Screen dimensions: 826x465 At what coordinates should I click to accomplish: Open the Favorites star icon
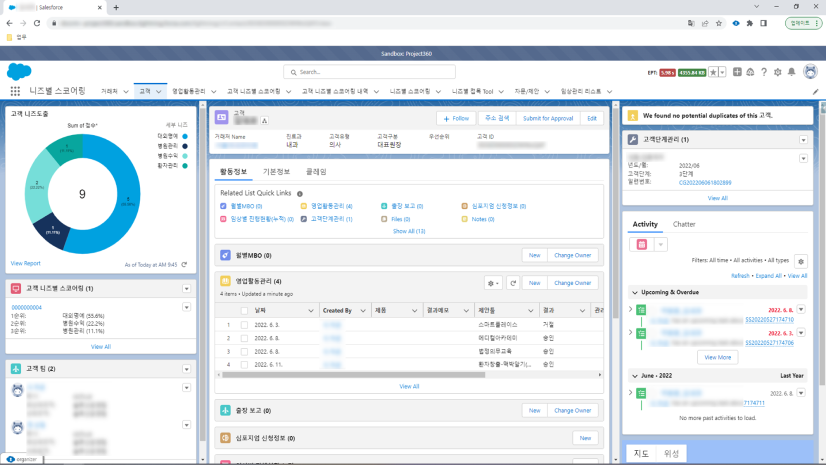[713, 72]
